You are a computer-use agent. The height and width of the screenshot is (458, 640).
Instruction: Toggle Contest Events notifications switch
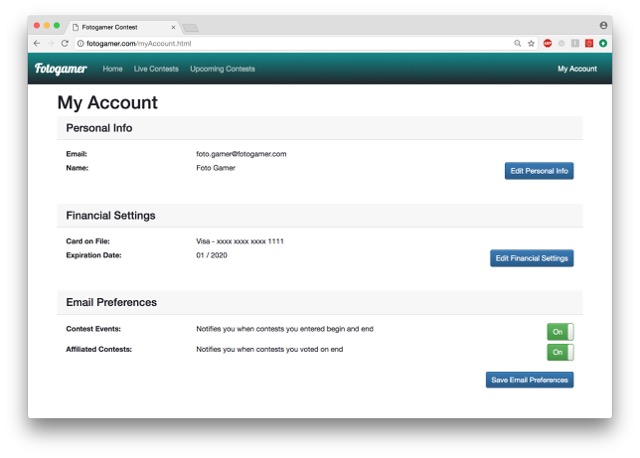(x=560, y=332)
